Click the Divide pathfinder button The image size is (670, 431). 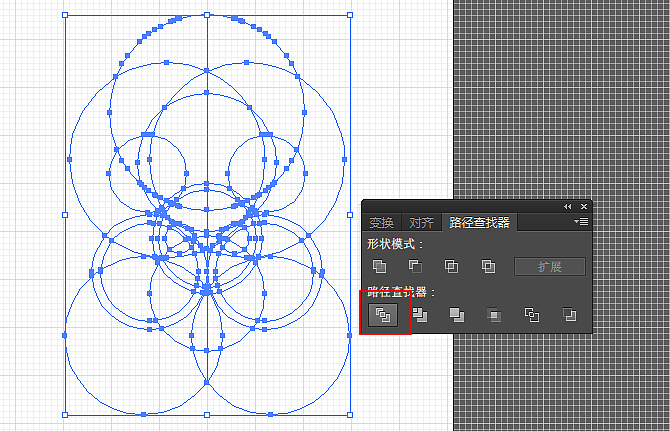(383, 315)
